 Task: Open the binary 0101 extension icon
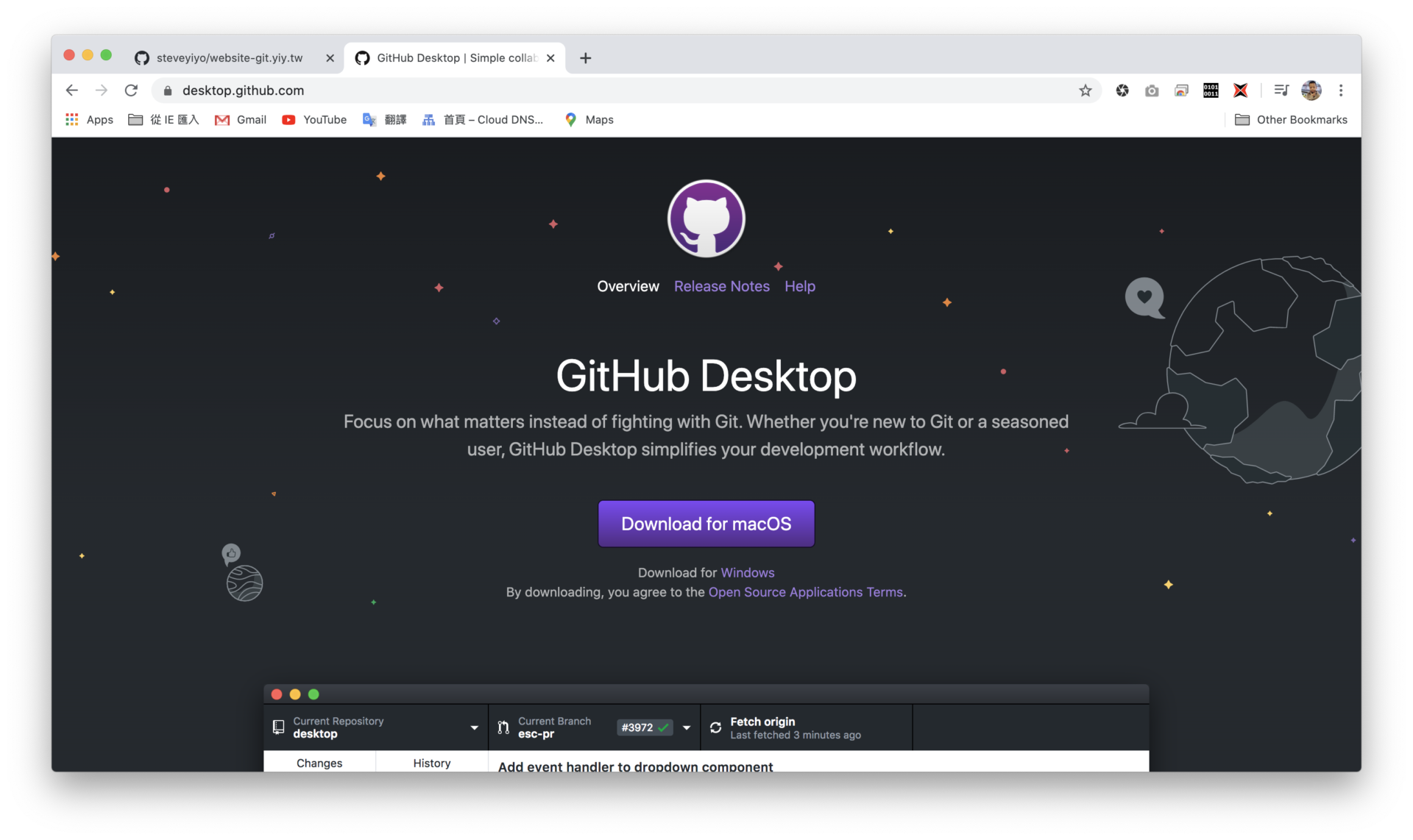(1211, 90)
